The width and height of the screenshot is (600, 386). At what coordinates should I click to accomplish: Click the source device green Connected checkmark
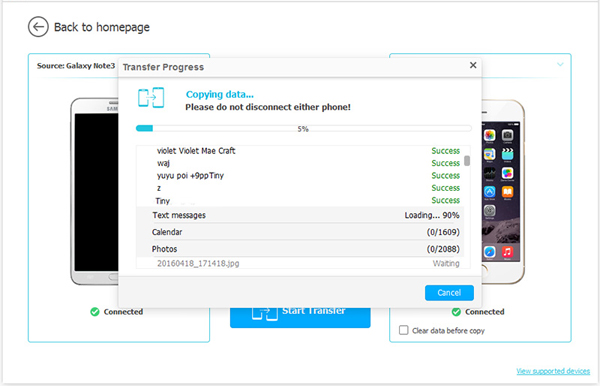coord(95,312)
